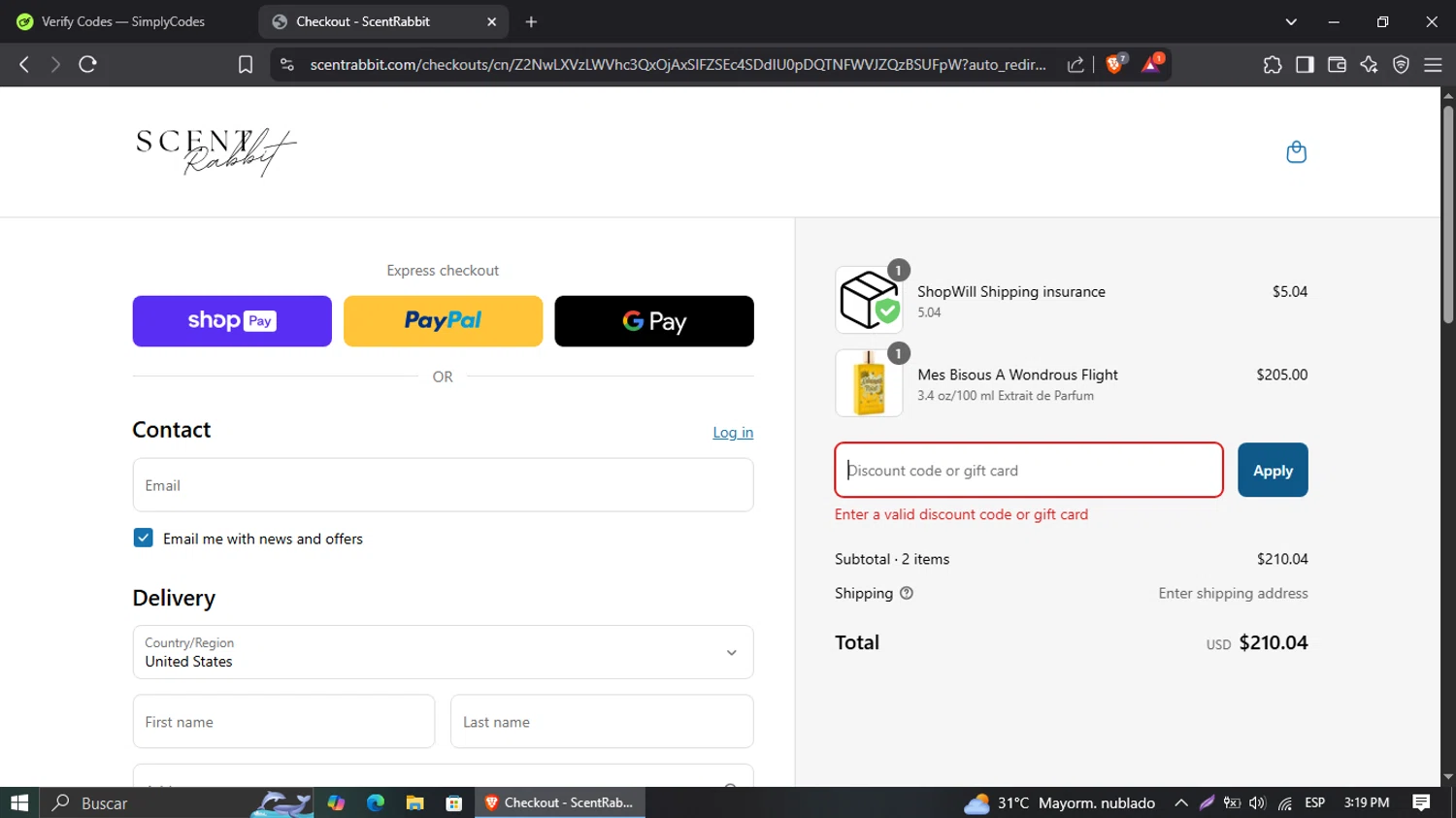The width and height of the screenshot is (1456, 818).
Task: Open a new browser tab
Action: pyautogui.click(x=531, y=21)
